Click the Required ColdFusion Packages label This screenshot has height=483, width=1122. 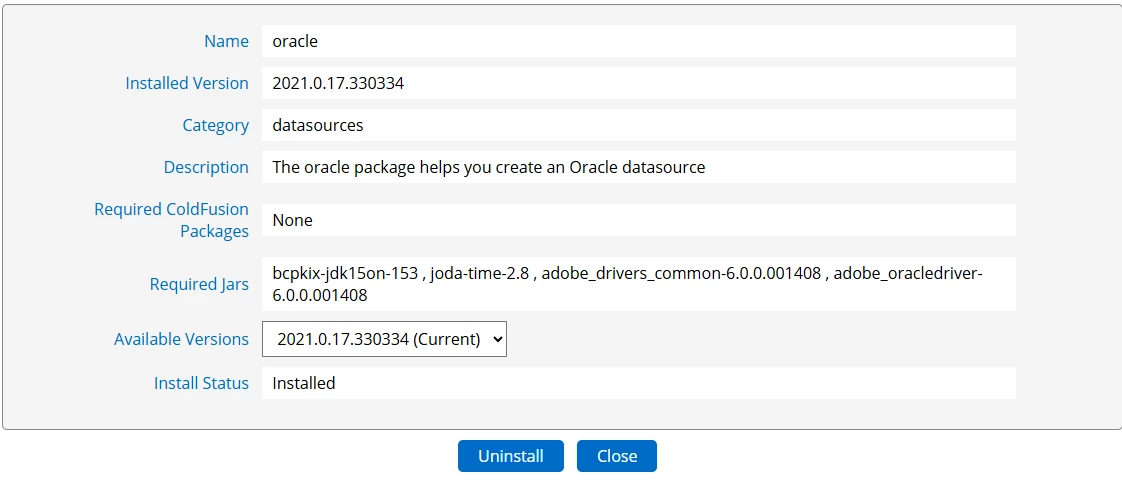pyautogui.click(x=172, y=220)
